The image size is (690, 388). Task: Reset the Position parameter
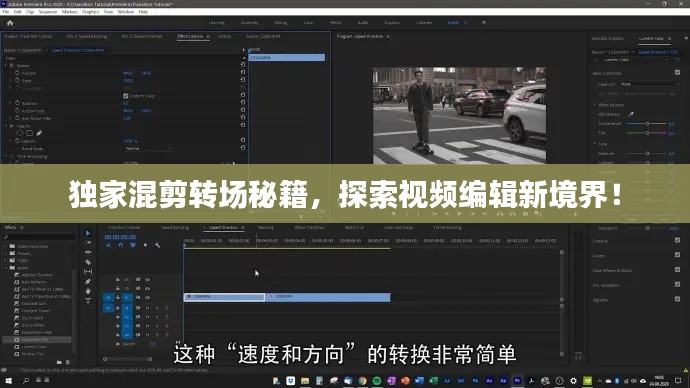click(x=242, y=72)
